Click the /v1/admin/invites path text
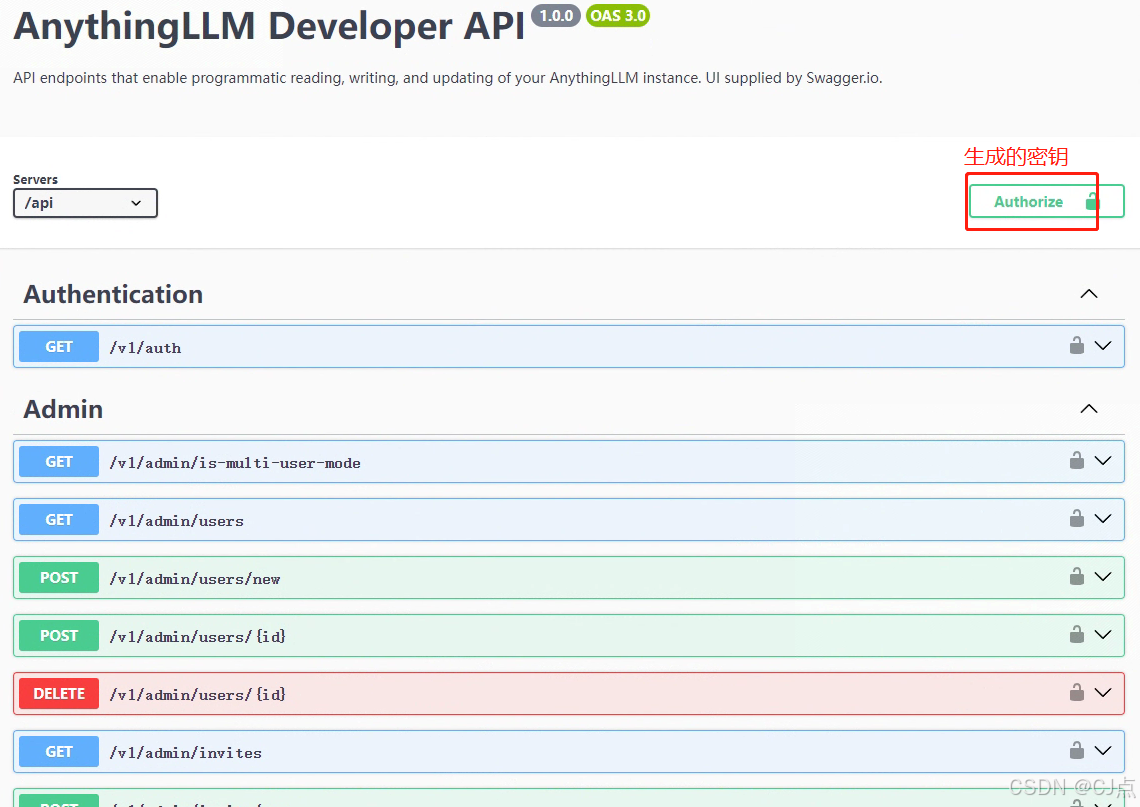 pos(185,753)
